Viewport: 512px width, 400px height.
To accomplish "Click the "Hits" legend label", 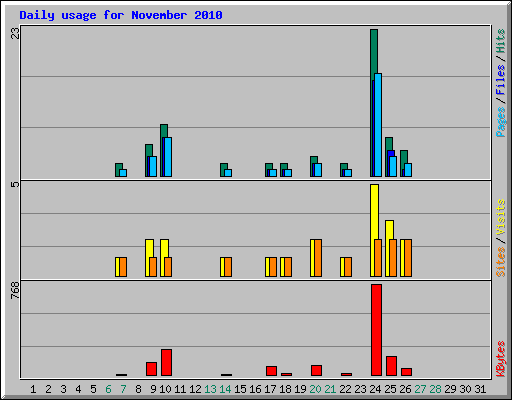I will click(500, 41).
